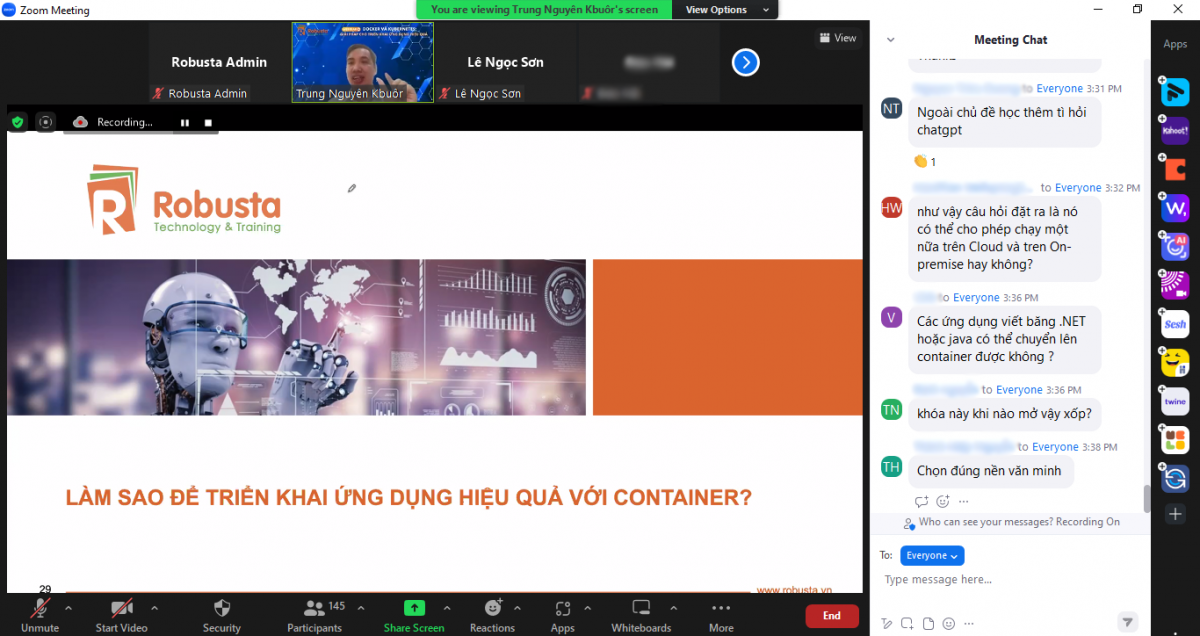Screen dimensions: 1200x636
Task: Open the yellow smiley app in the sidebar
Action: click(1175, 363)
